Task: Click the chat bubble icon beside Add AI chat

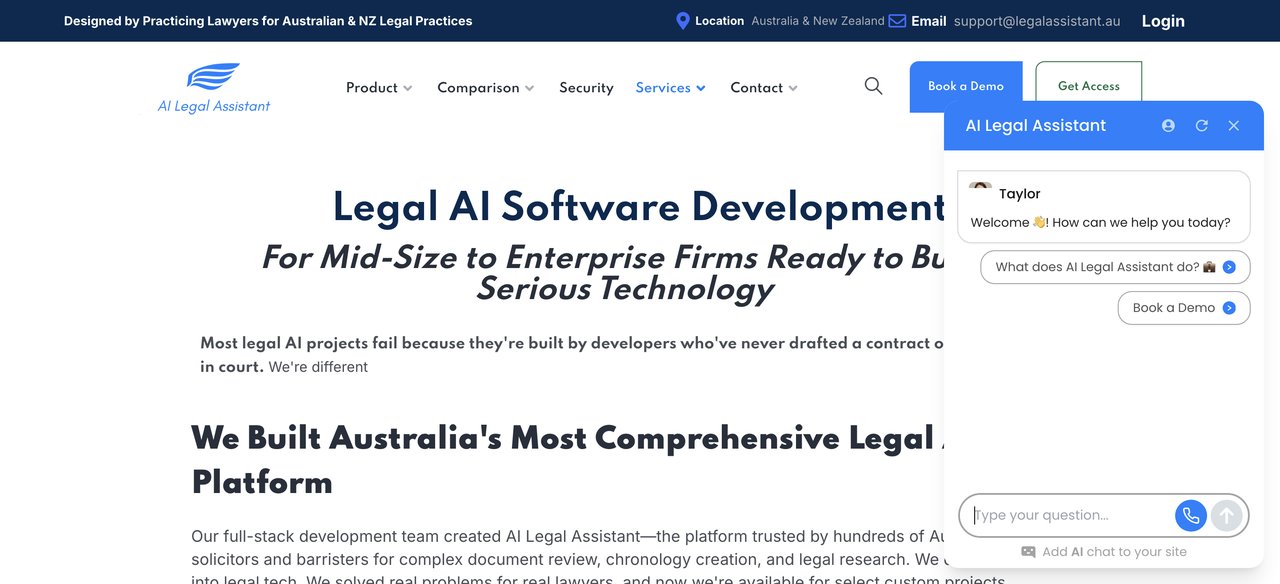Action: click(1028, 552)
